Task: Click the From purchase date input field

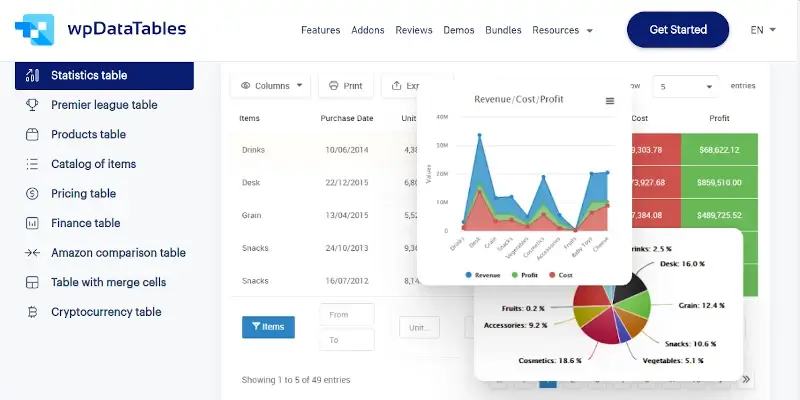Action: (346, 314)
